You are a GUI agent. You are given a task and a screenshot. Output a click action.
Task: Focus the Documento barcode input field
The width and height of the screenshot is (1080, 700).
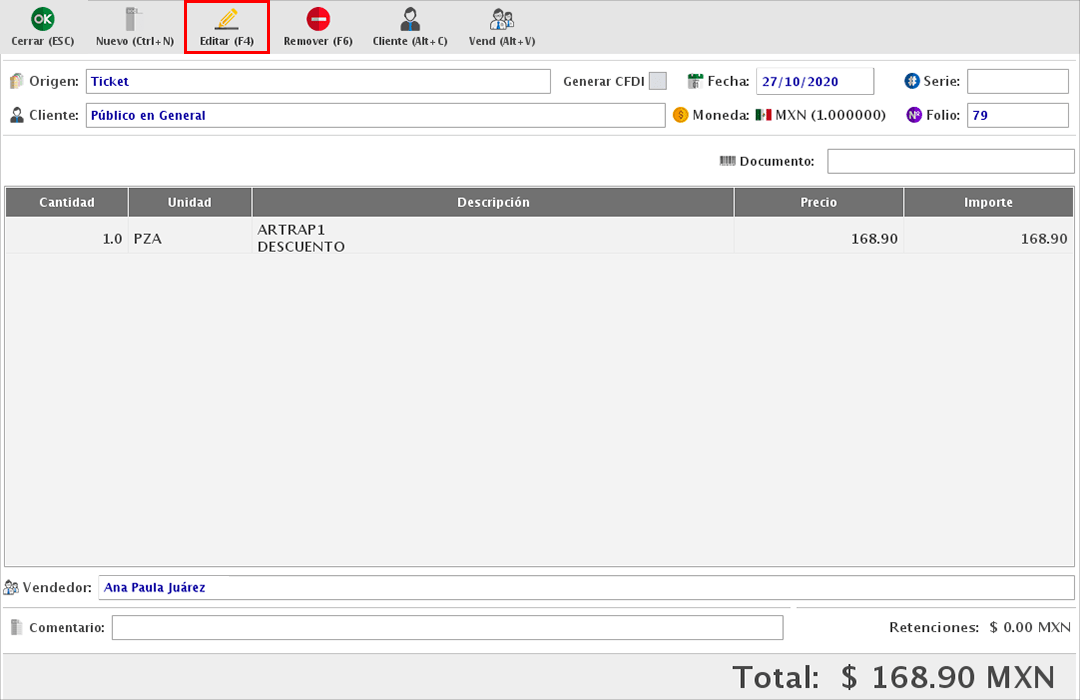pyautogui.click(x=950, y=161)
